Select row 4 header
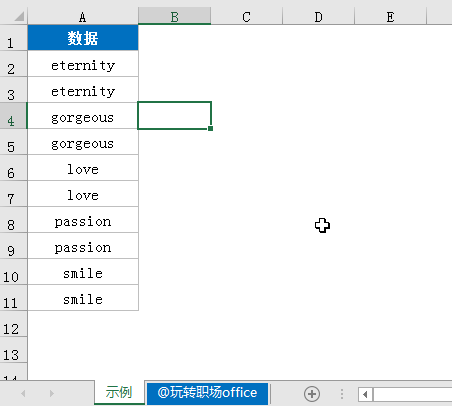The width and height of the screenshot is (452, 406). coord(13,116)
